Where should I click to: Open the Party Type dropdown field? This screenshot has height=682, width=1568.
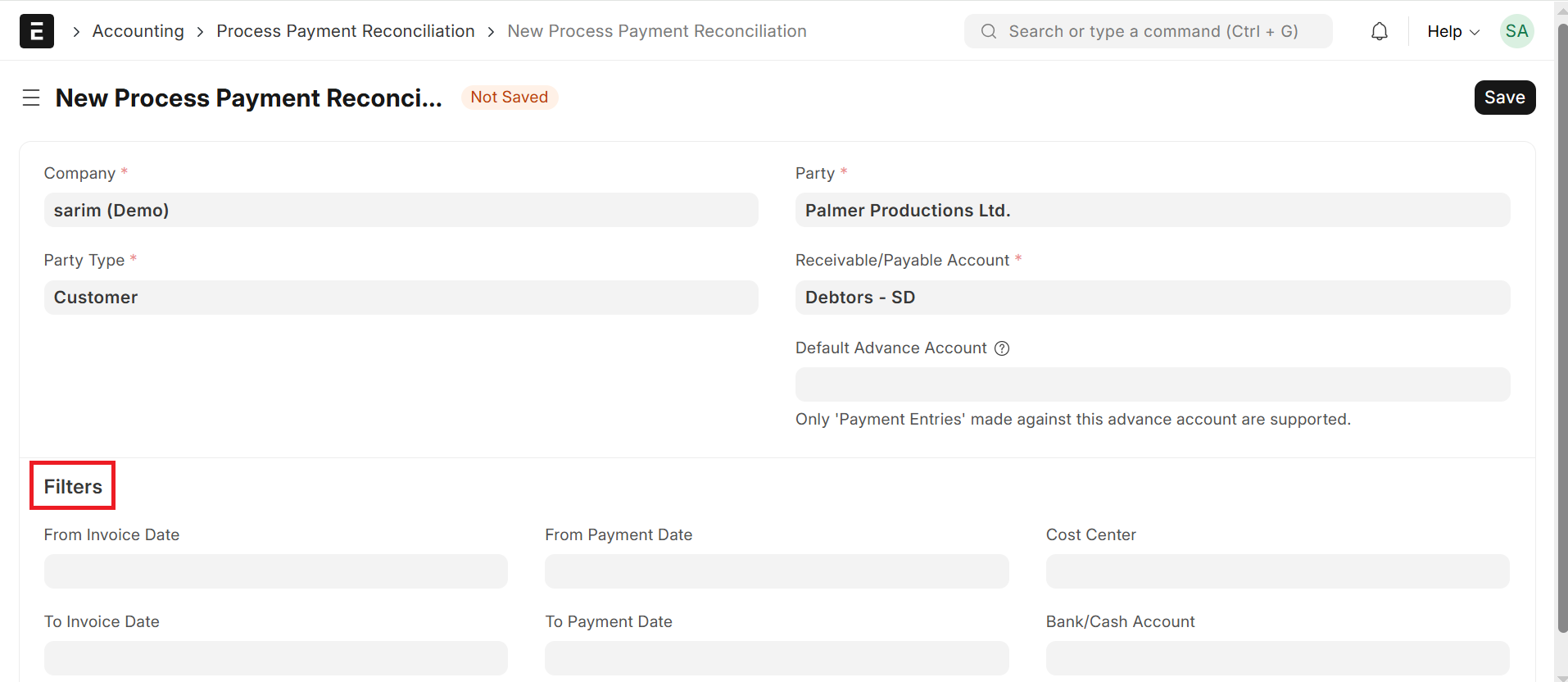(401, 298)
